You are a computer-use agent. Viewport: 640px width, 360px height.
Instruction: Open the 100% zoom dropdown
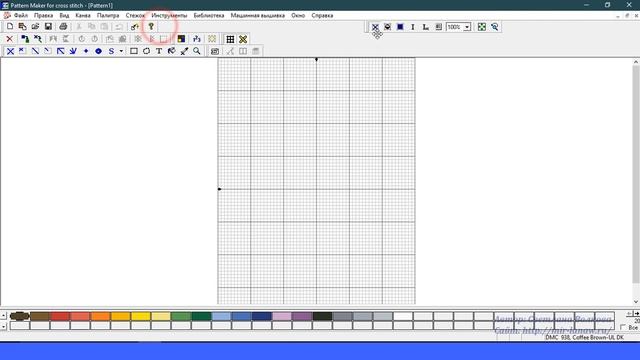pyautogui.click(x=467, y=27)
